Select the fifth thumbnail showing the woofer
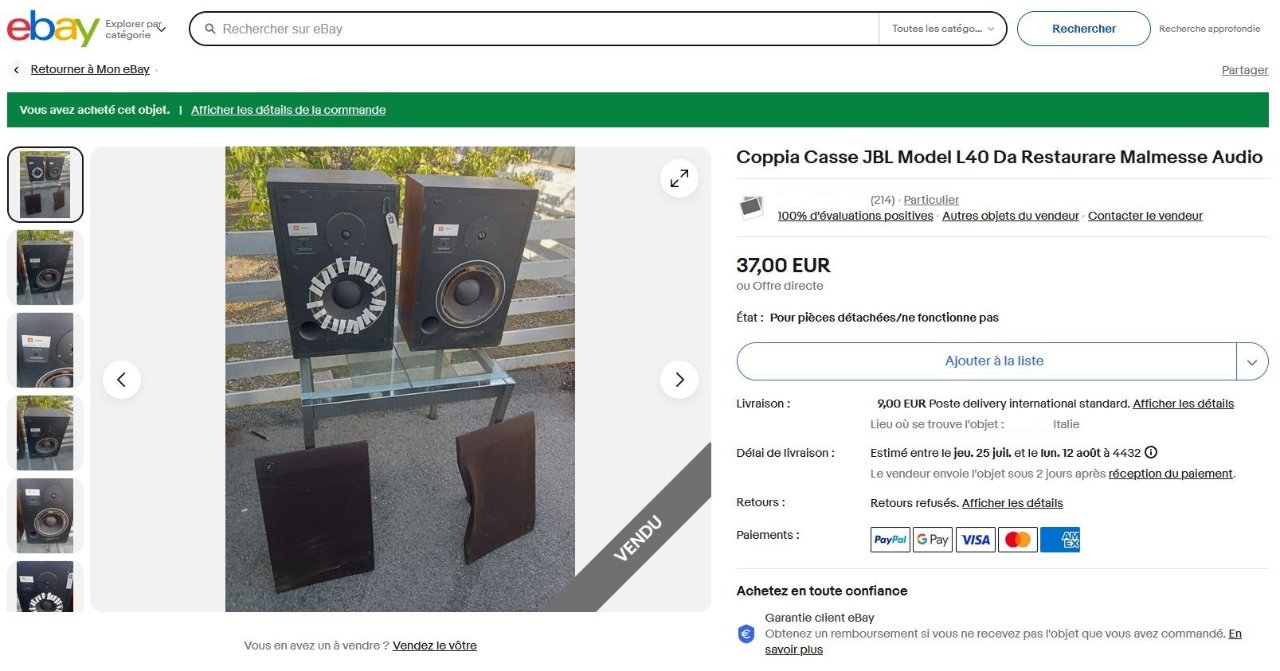The height and width of the screenshot is (671, 1280). (x=45, y=515)
